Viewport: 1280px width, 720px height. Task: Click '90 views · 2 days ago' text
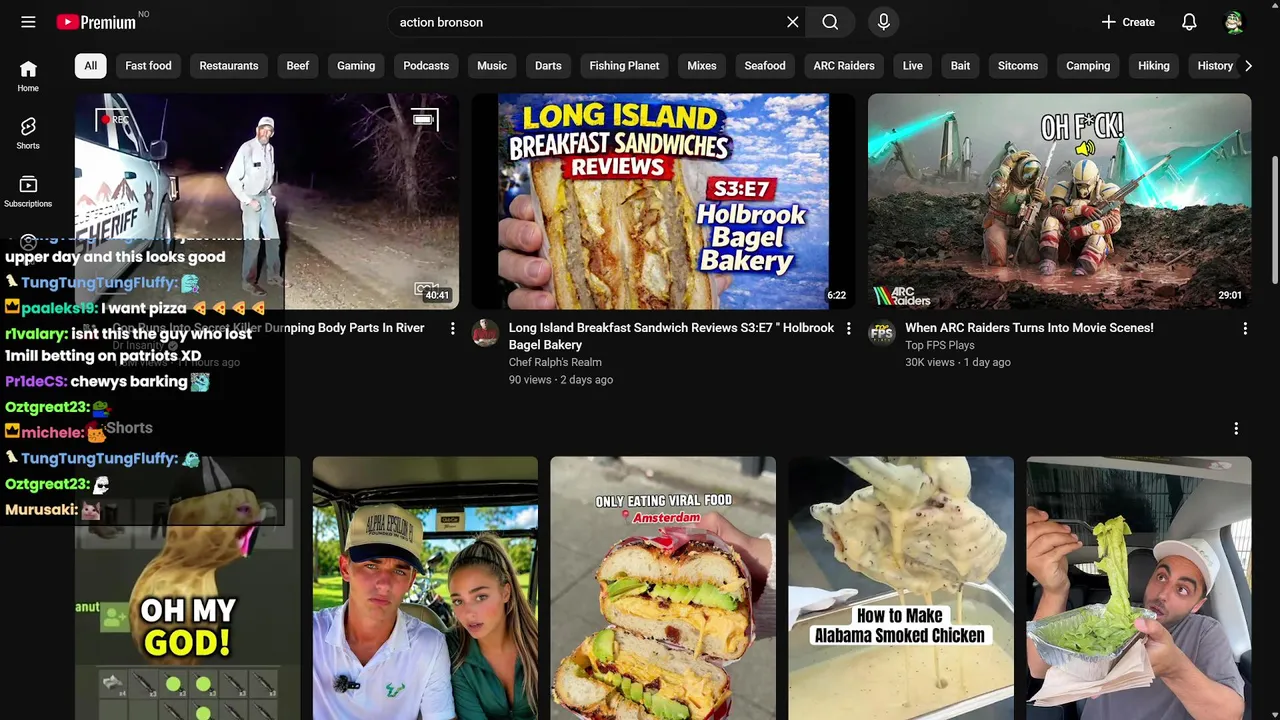point(561,379)
